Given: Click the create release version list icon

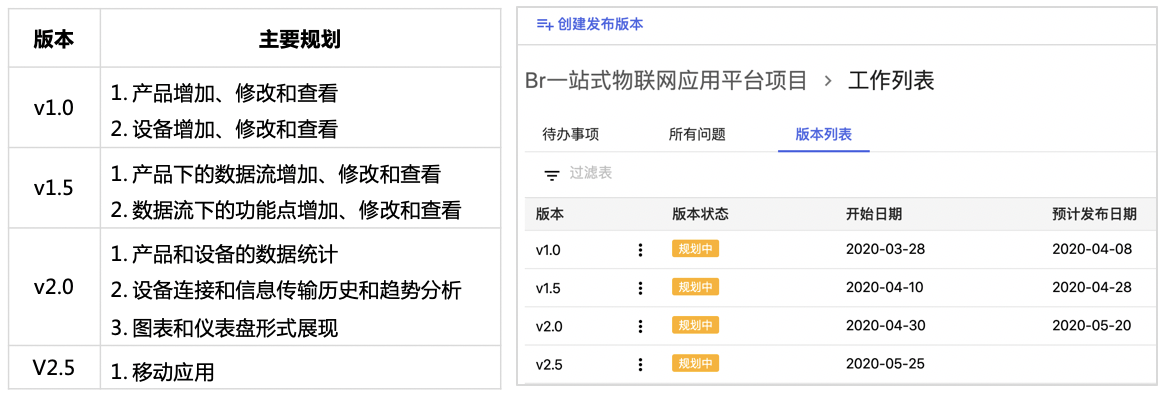Looking at the screenshot, I should [545, 25].
